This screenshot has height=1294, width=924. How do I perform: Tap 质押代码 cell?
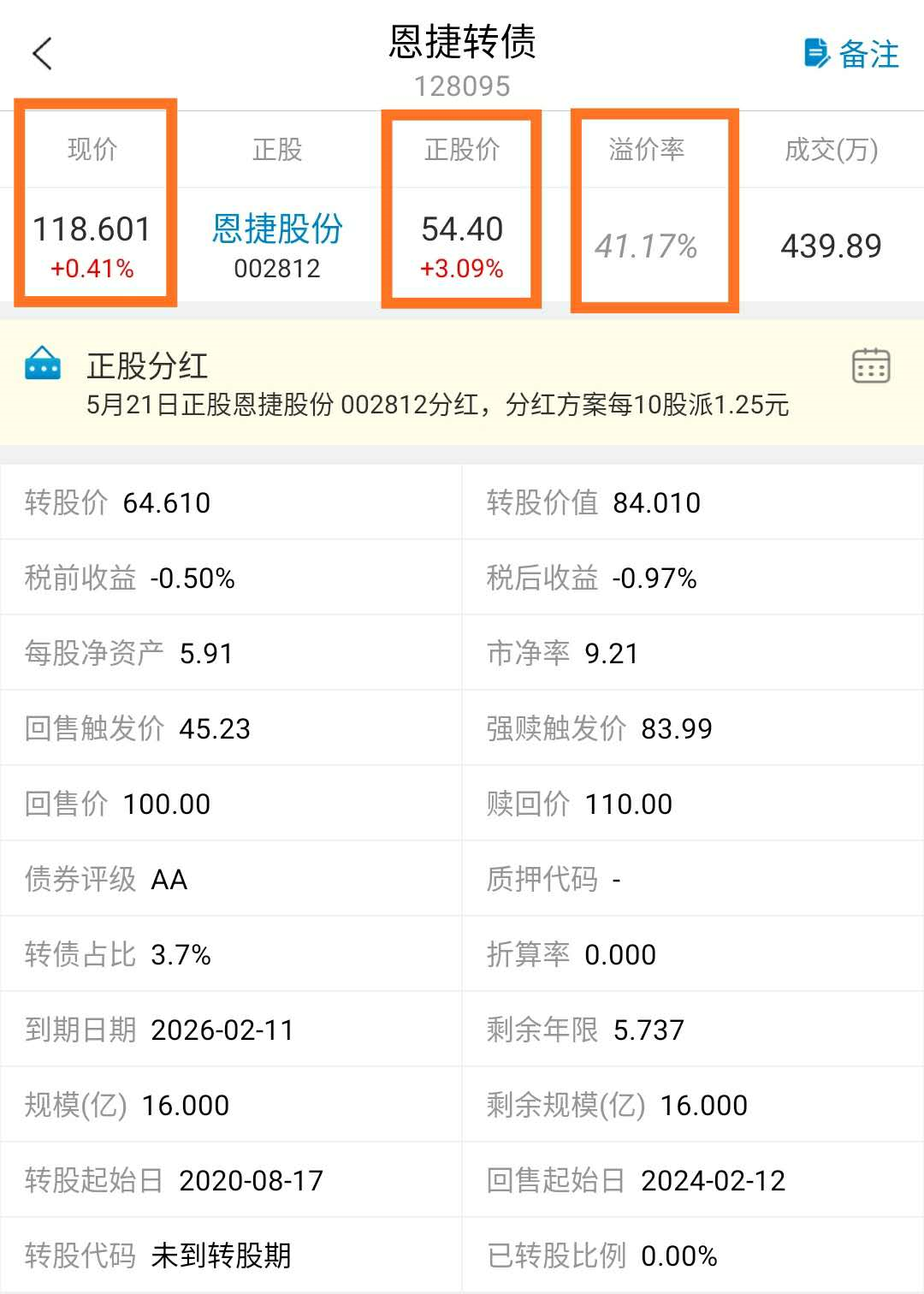(693, 879)
